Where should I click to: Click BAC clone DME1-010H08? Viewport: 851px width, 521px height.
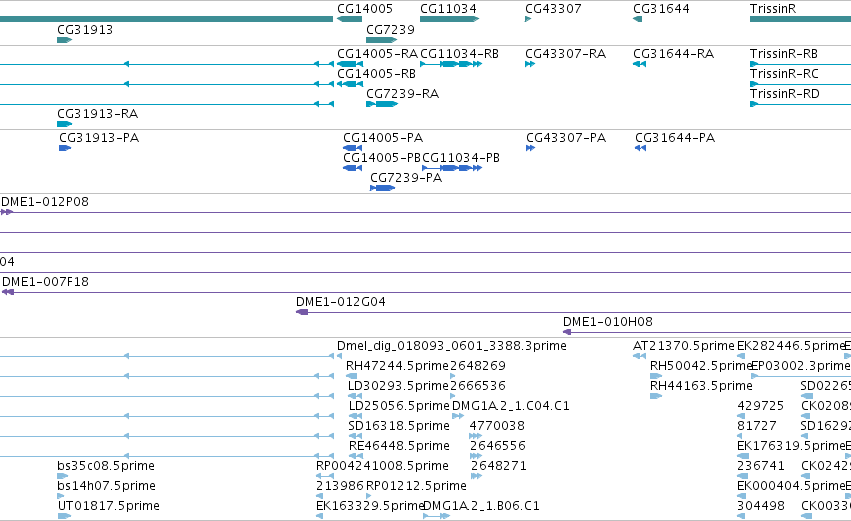608,322
